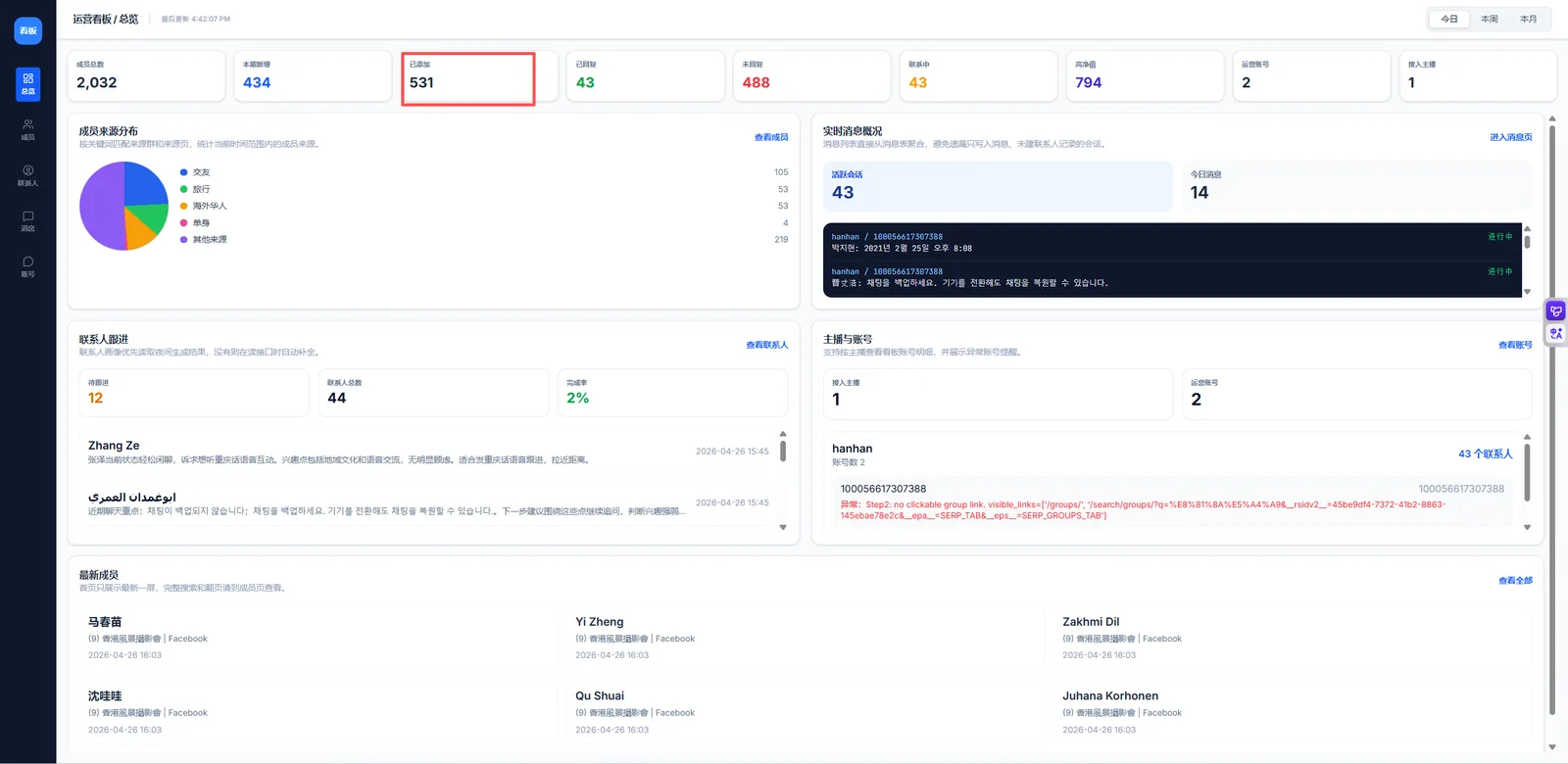Click the contact follow-up scroll-down arrow
Viewport: 1568px width, 764px height.
tap(783, 527)
